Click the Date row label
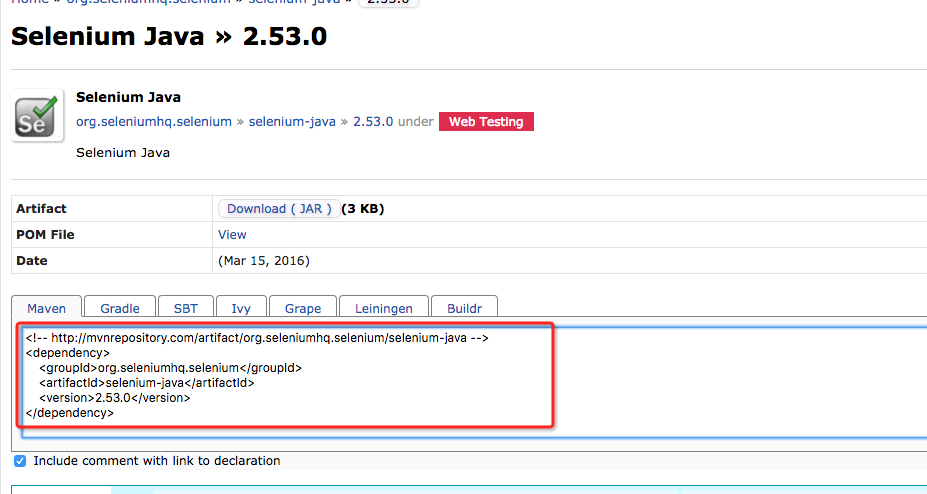The image size is (927, 494). [x=32, y=261]
